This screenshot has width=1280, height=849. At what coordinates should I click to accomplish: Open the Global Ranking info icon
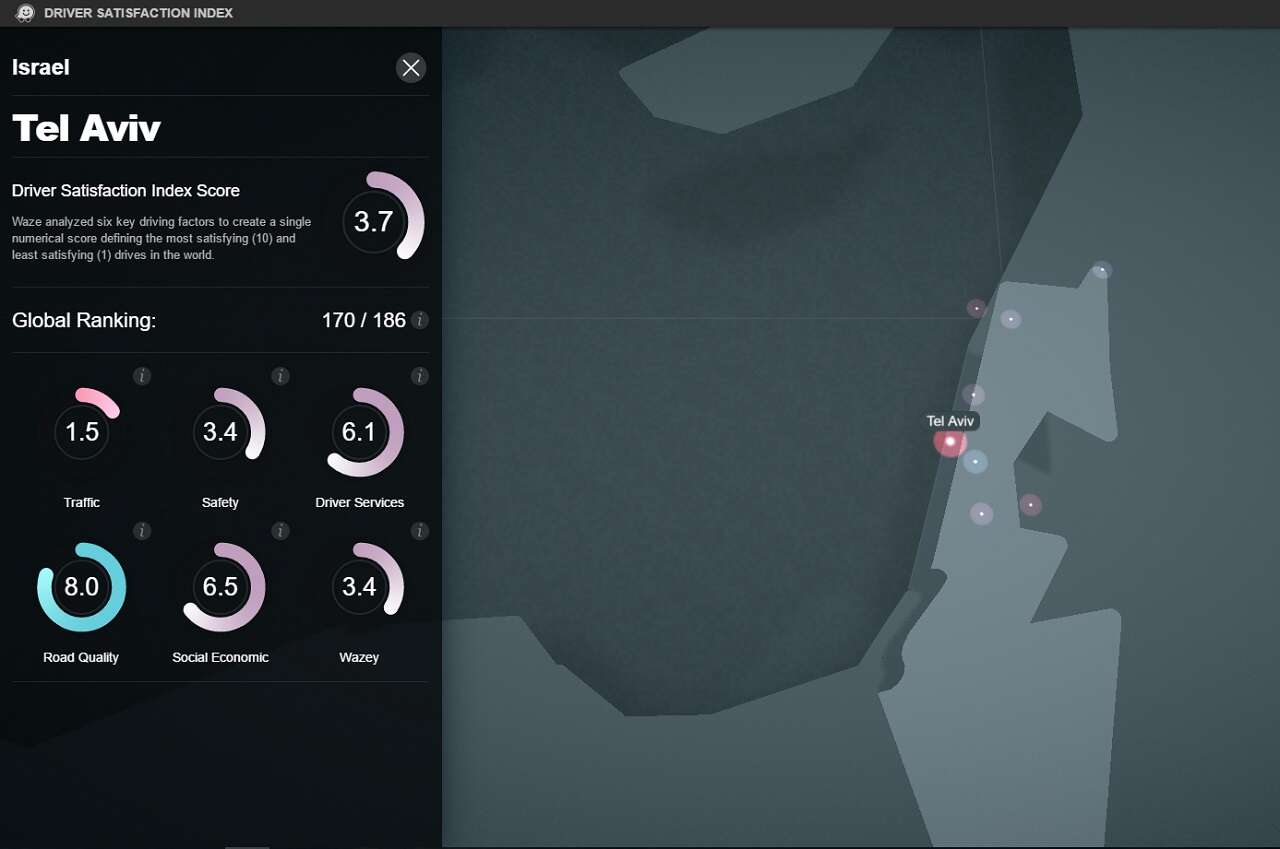420,320
